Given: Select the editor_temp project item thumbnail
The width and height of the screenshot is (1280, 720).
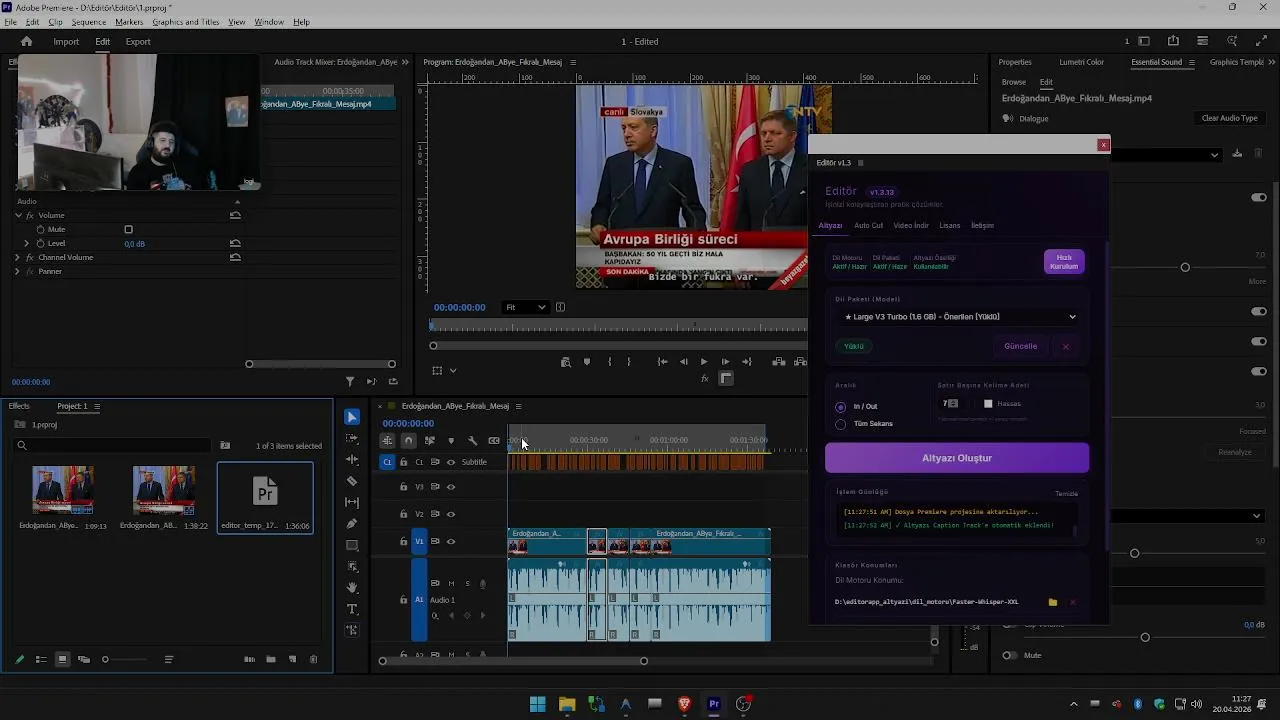Looking at the screenshot, I should point(265,492).
